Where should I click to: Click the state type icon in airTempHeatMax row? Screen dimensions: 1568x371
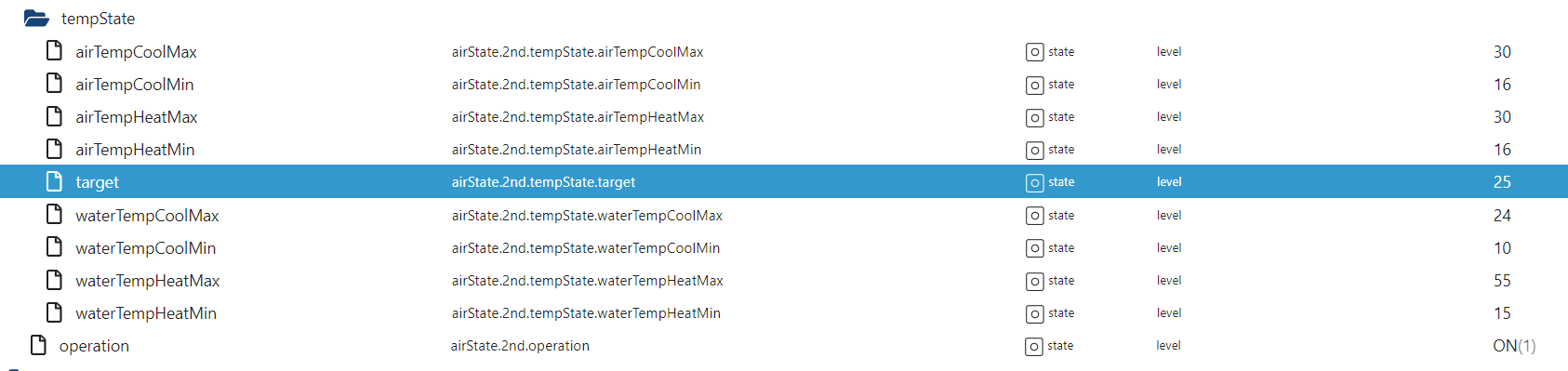(1034, 117)
